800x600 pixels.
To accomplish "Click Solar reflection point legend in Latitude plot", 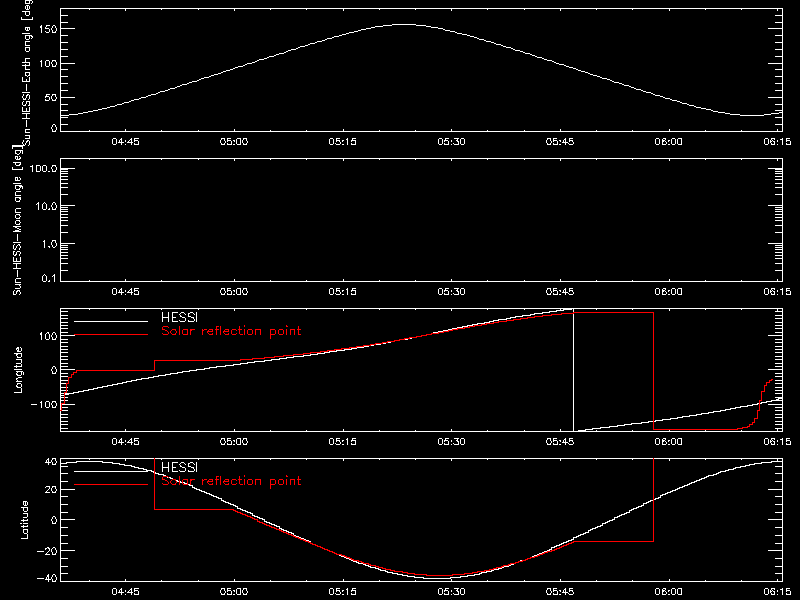I will [x=231, y=481].
